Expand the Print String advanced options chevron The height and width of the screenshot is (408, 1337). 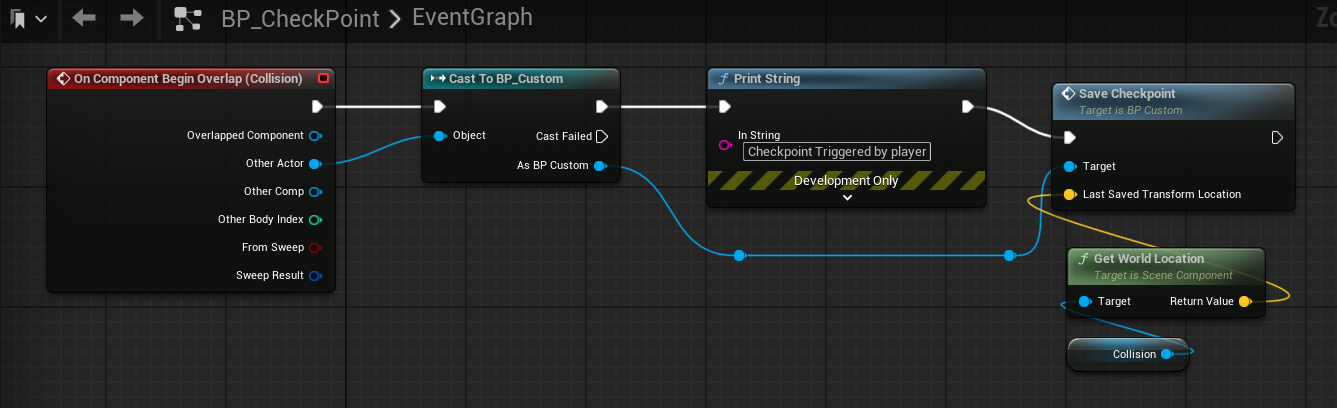tap(847, 197)
